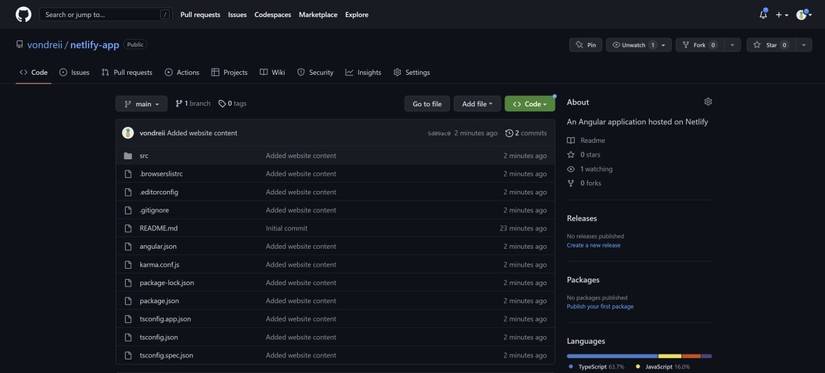Viewport: 825px width, 373px height.
Task: Open the Initial commit message link
Action: point(286,228)
